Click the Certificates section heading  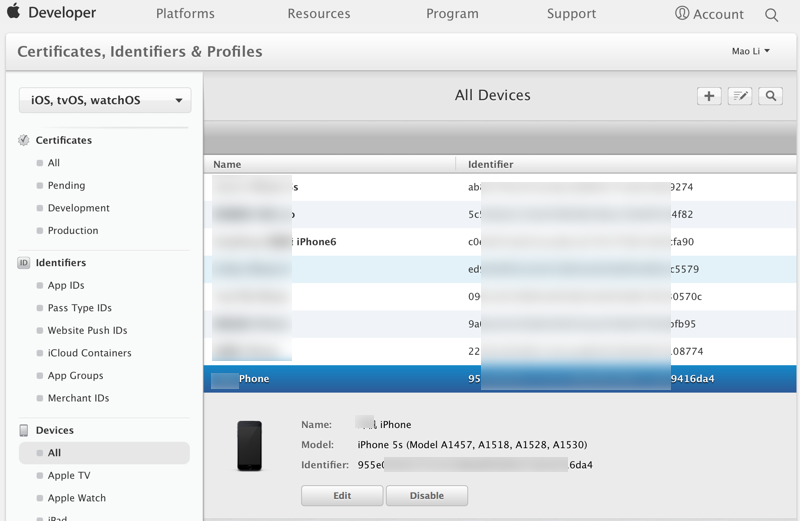tap(64, 140)
